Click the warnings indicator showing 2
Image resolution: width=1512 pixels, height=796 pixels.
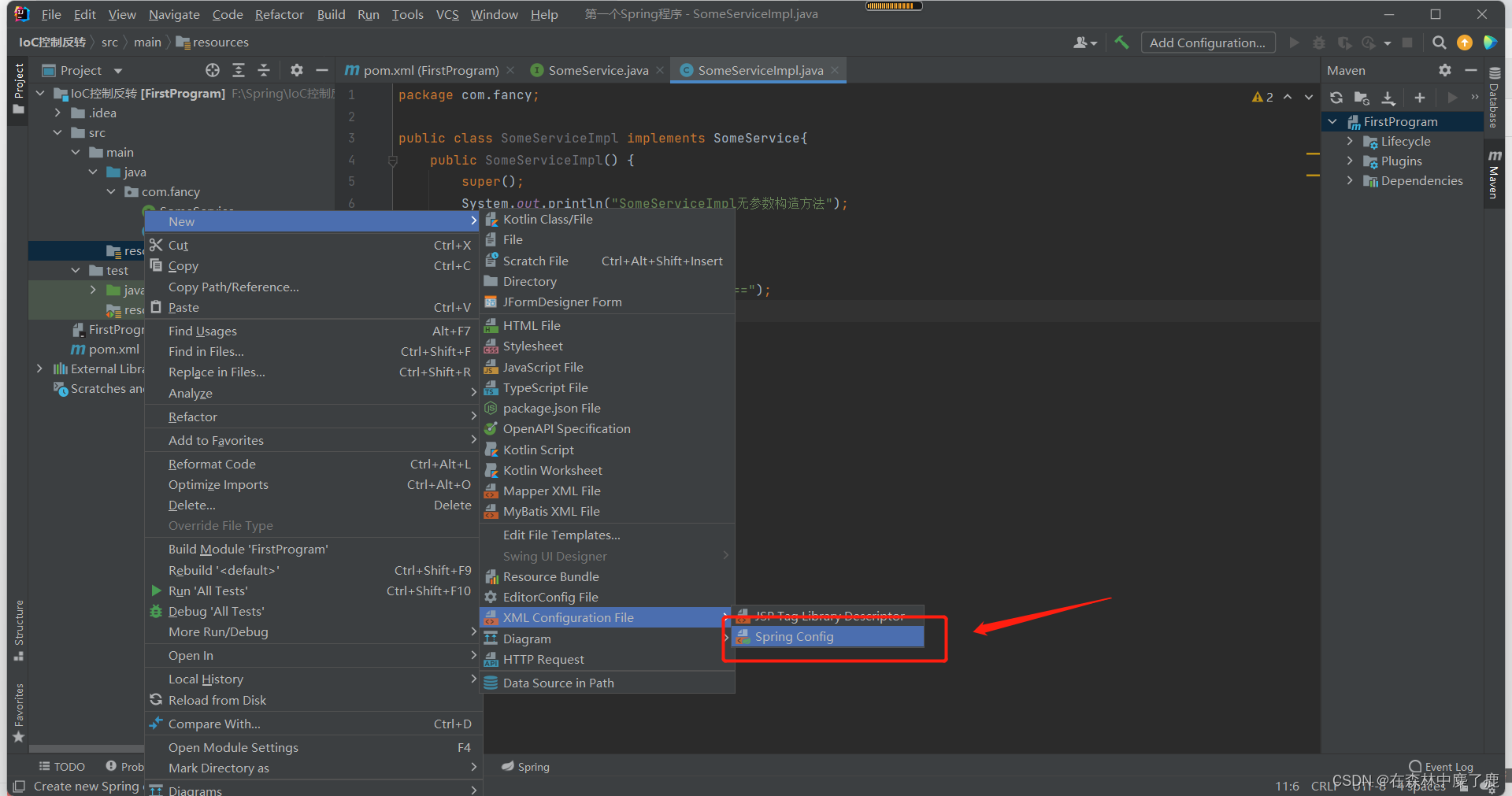click(x=1262, y=97)
